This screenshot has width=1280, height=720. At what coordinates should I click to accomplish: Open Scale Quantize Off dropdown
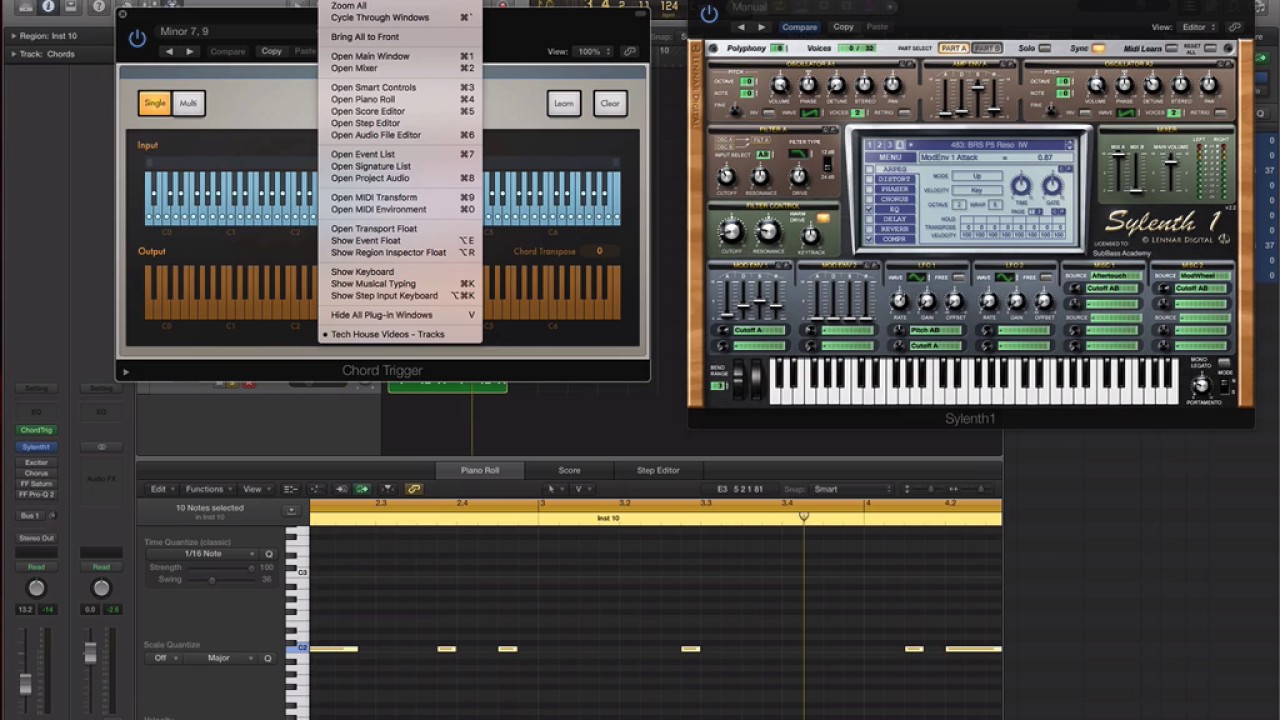coord(163,658)
